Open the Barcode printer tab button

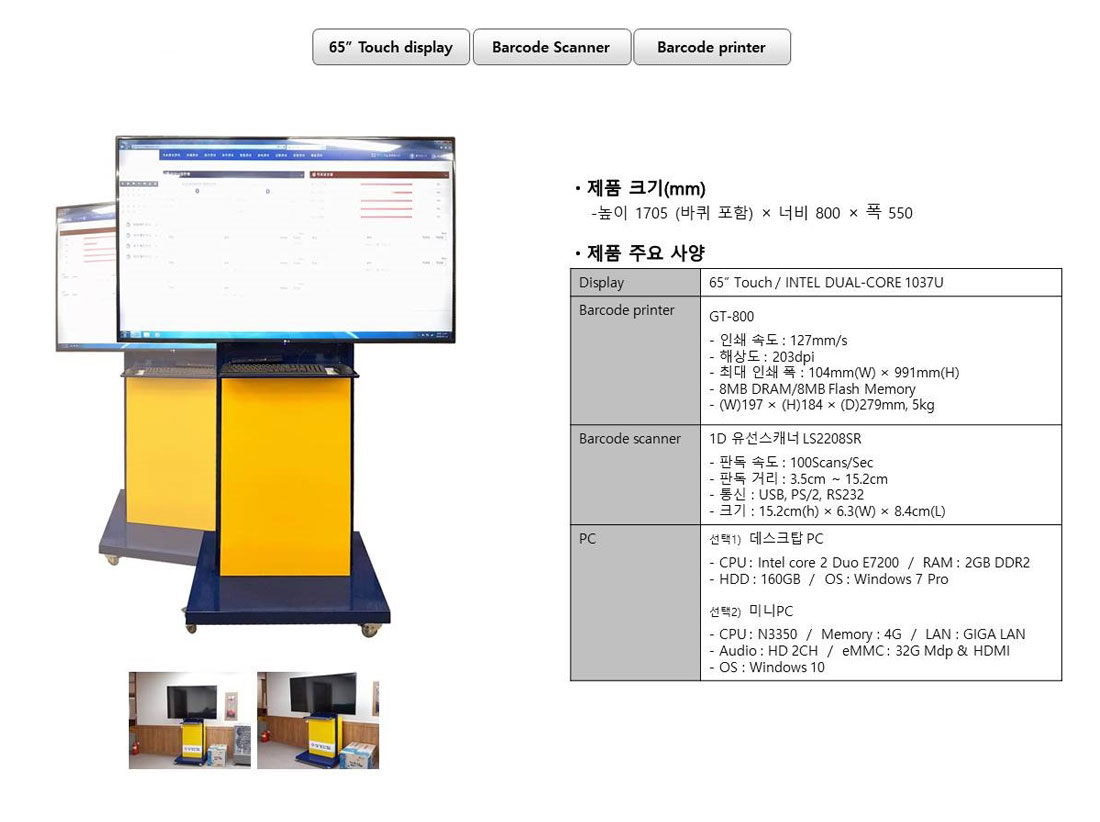point(711,47)
